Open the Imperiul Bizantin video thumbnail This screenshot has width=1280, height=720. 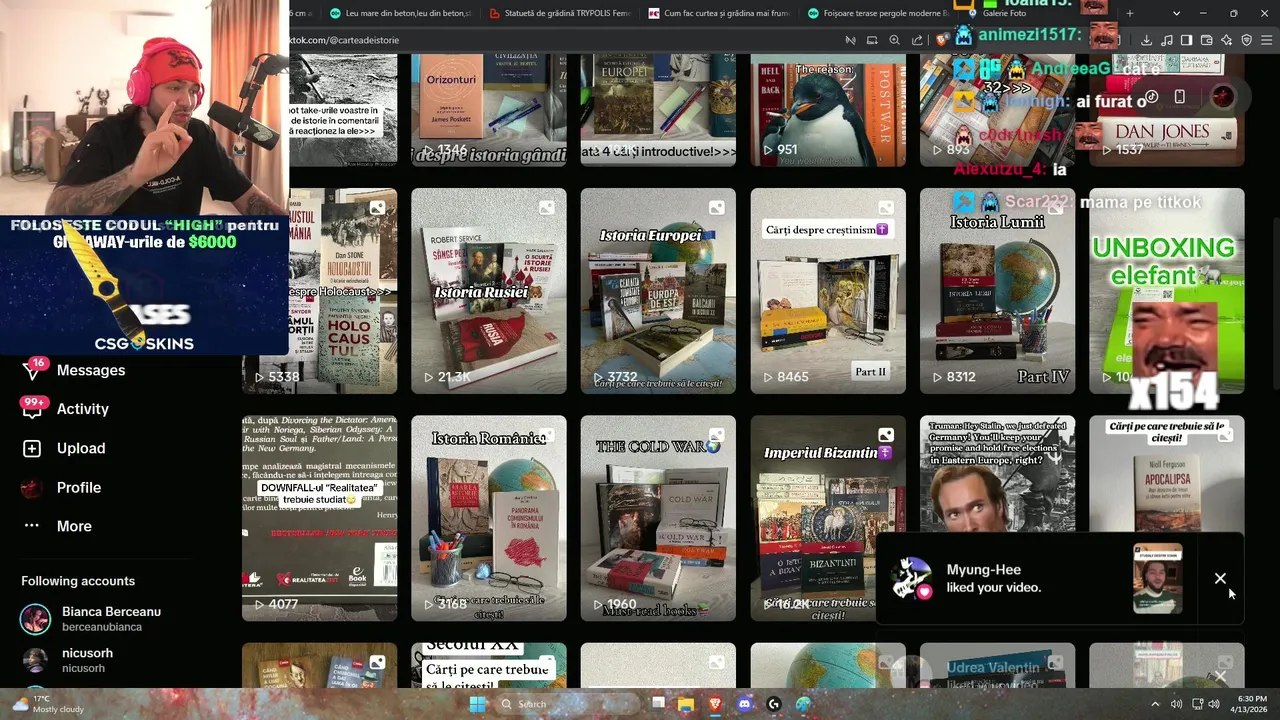[x=828, y=518]
